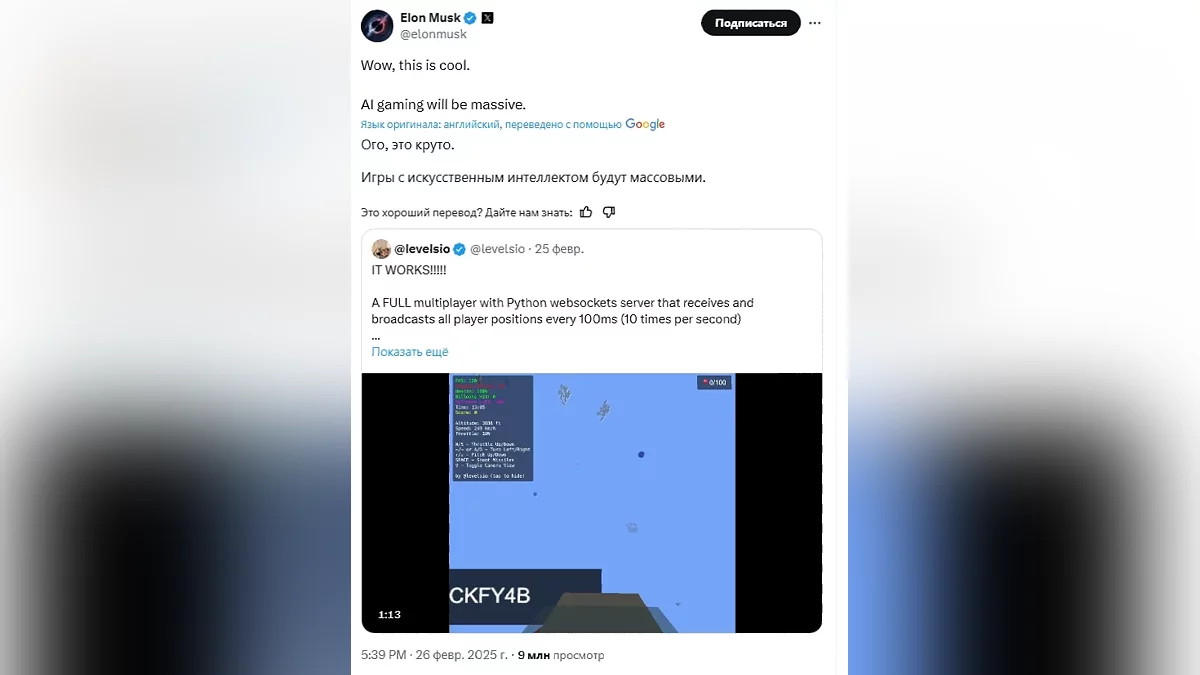Open the 9 млн просмотр view count
1200x675 pixels.
pyautogui.click(x=561, y=655)
